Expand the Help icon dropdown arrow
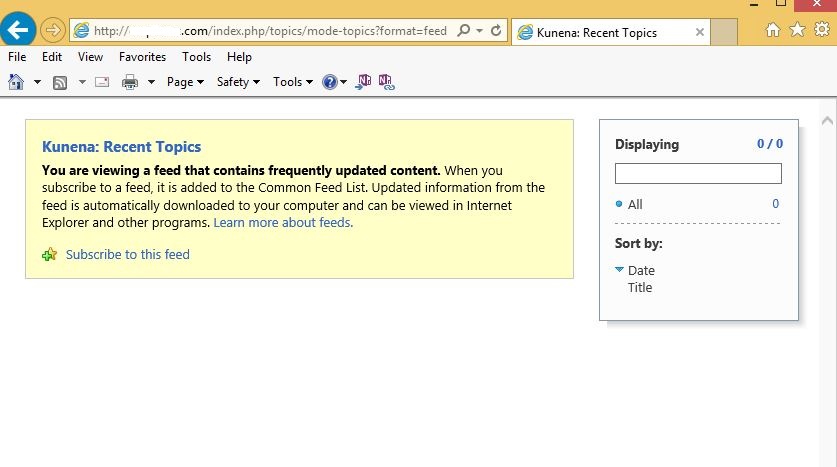Viewport: 837px width, 467px height. coord(343,82)
